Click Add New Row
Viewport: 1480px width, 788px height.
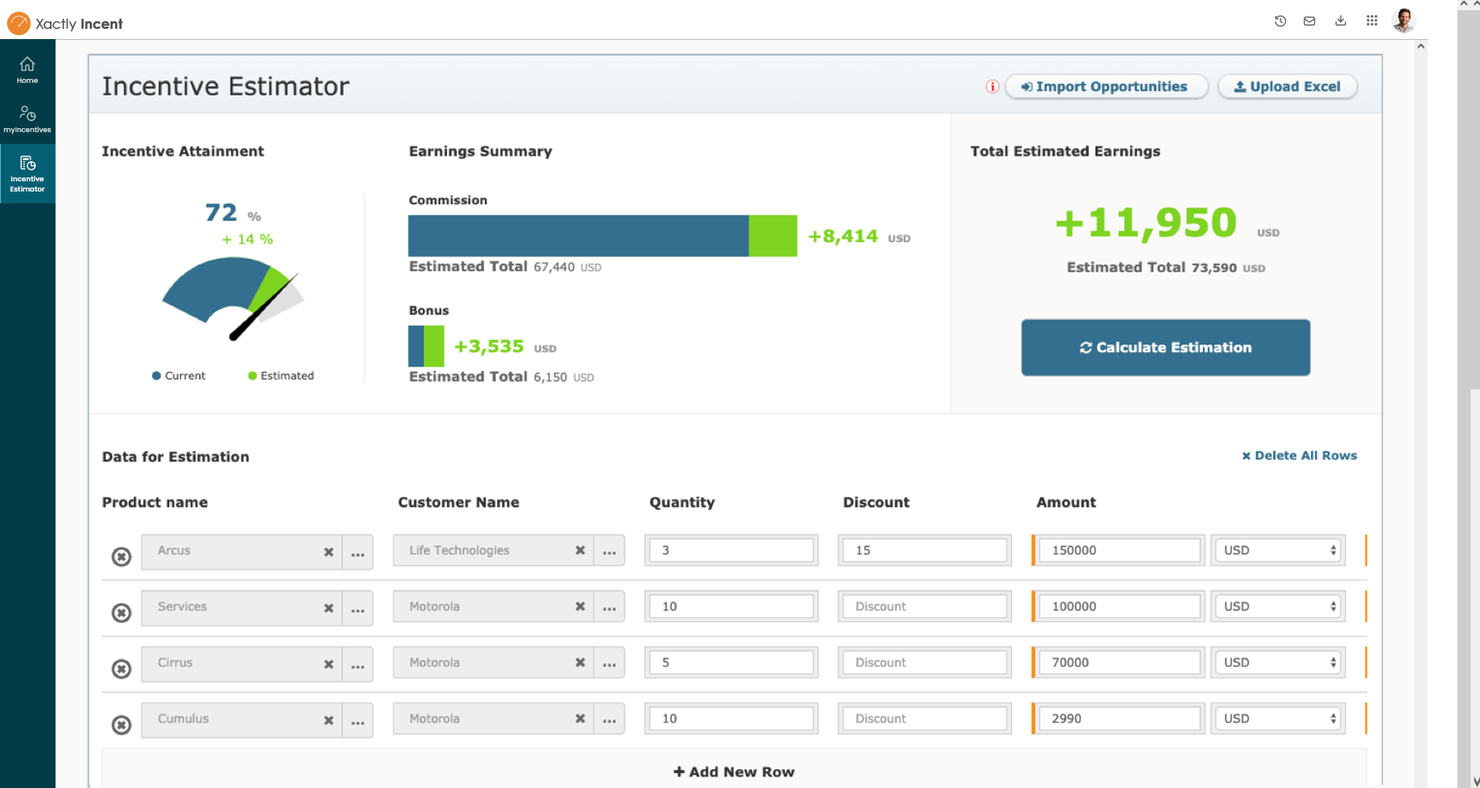pyautogui.click(x=733, y=771)
